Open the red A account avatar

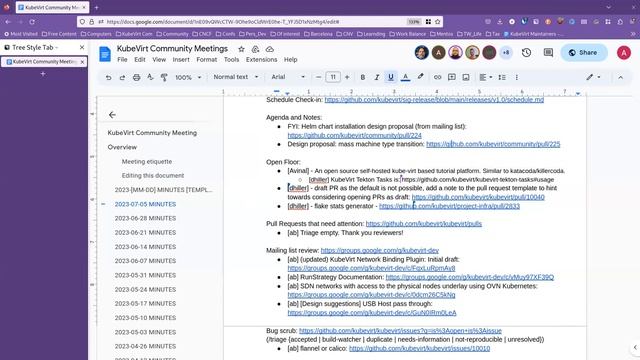pyautogui.click(x=624, y=52)
